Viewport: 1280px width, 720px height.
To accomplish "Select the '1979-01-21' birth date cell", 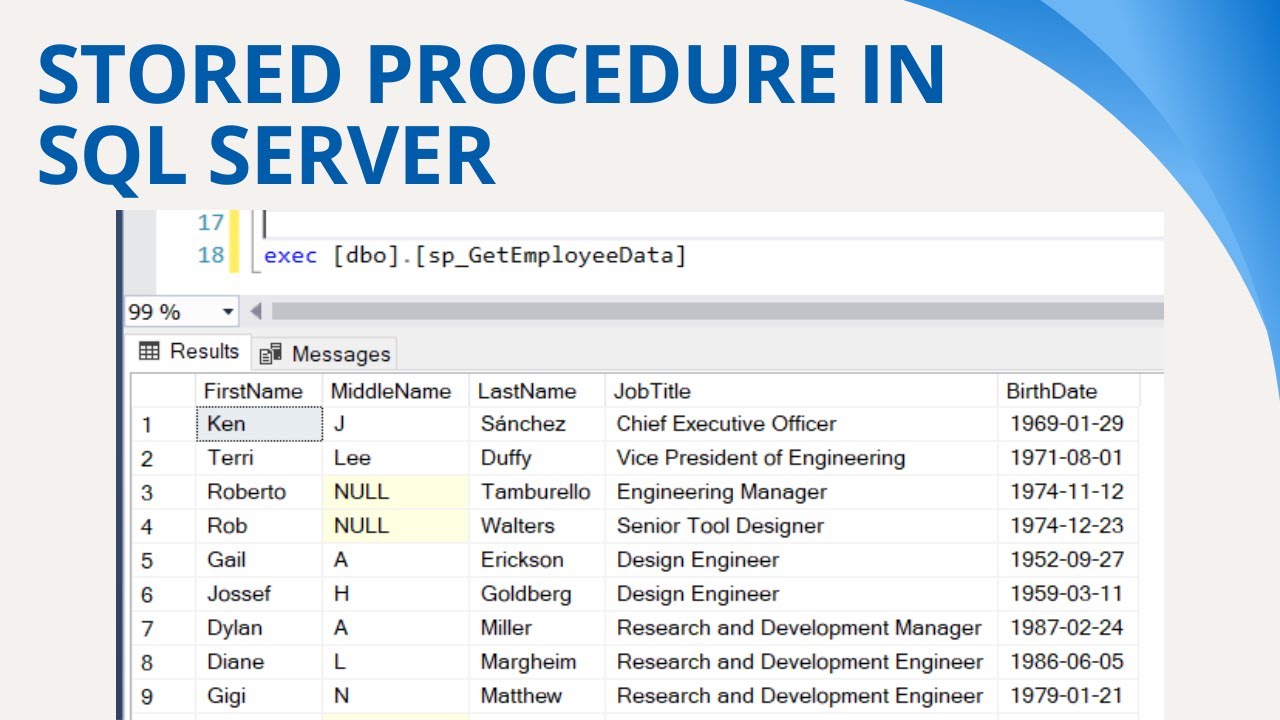I will tap(1068, 696).
